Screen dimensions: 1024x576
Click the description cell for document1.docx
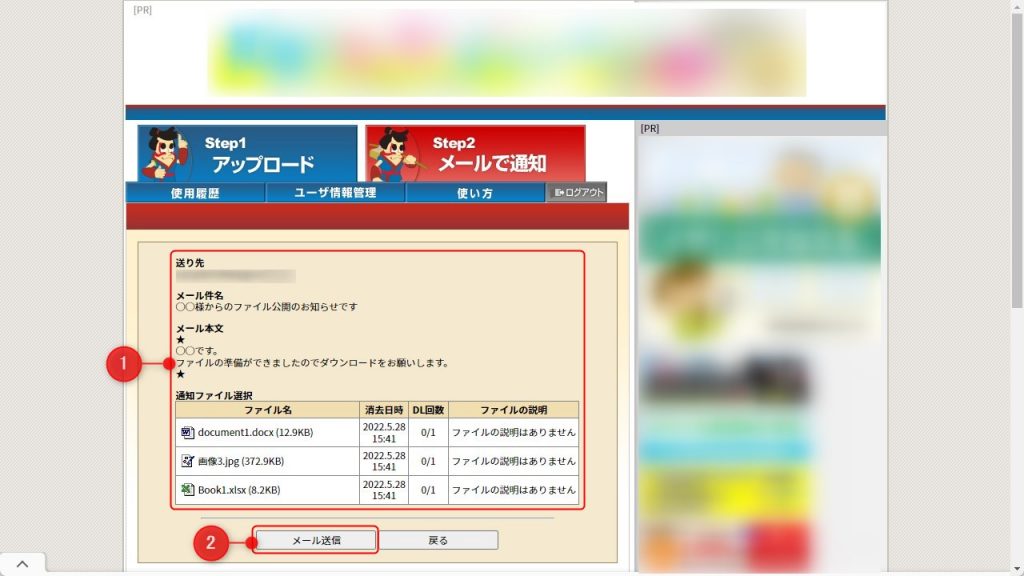pos(513,432)
